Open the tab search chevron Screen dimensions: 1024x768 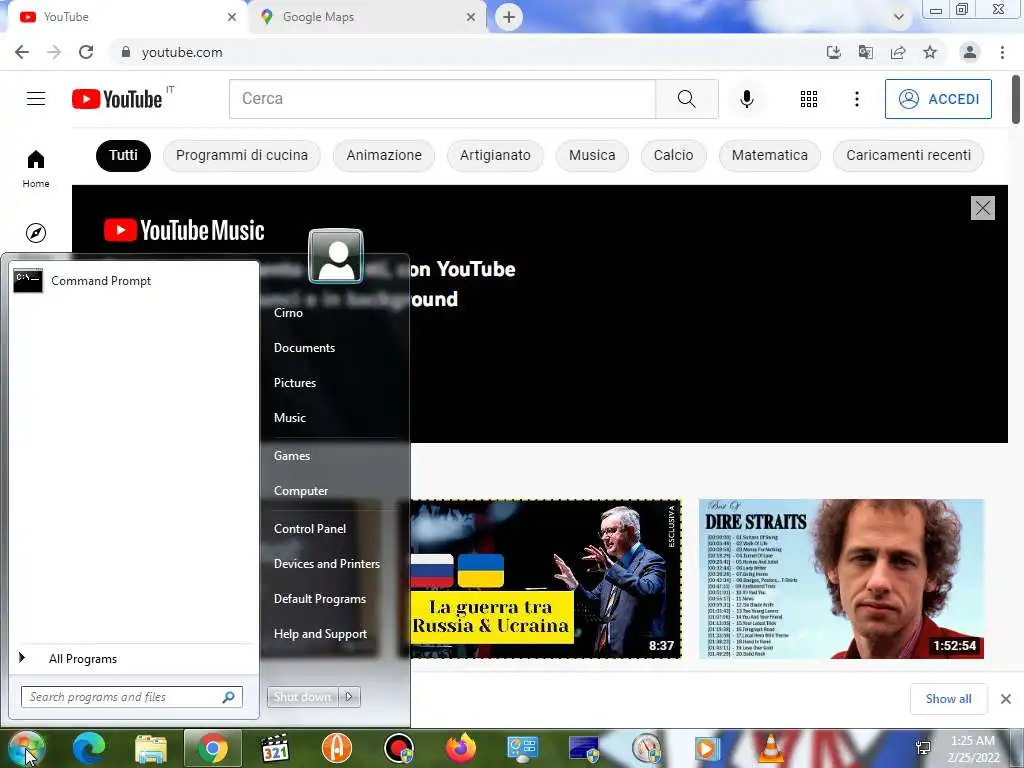coord(899,17)
